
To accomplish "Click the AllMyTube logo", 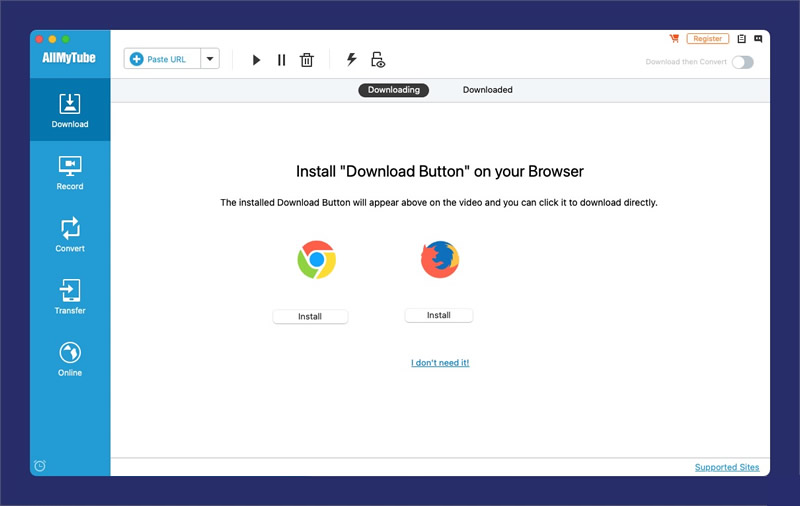I will [x=69, y=58].
